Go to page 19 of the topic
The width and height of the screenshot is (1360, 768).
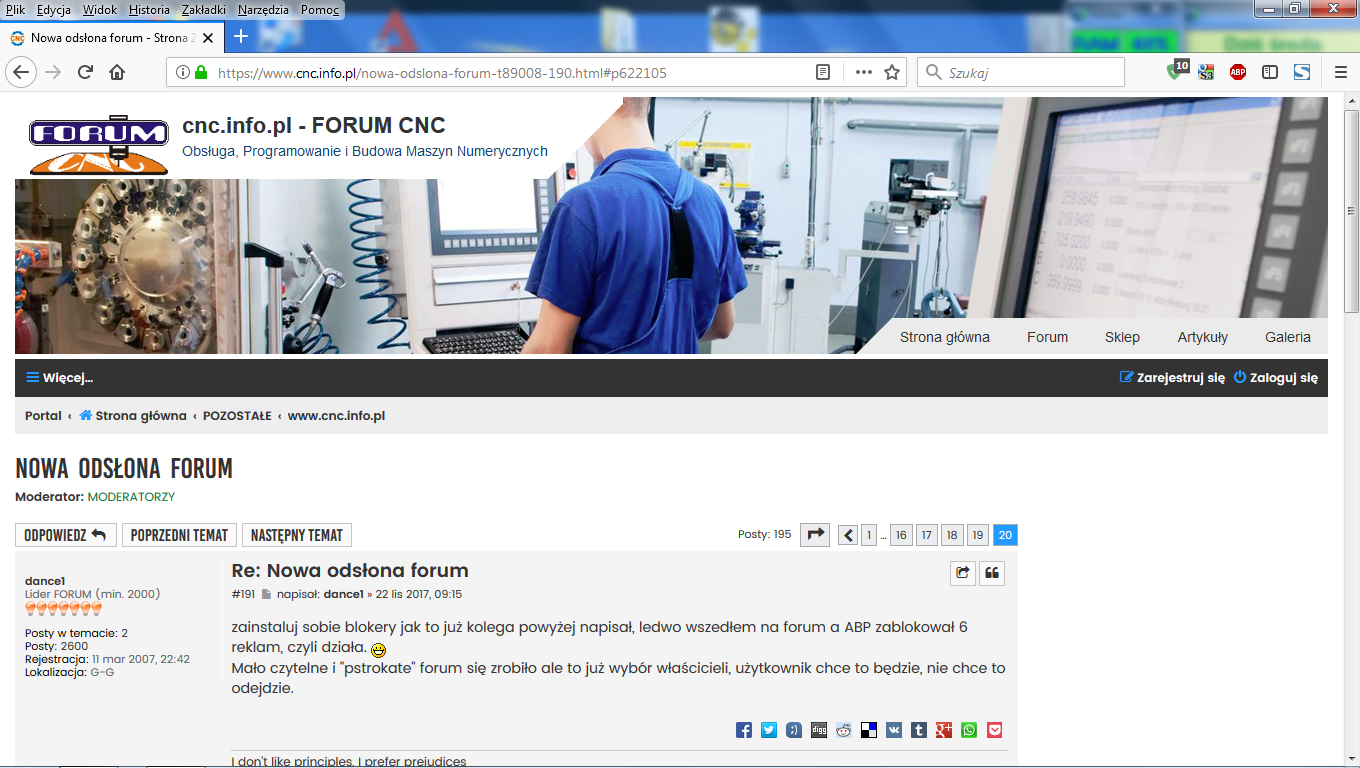click(977, 535)
